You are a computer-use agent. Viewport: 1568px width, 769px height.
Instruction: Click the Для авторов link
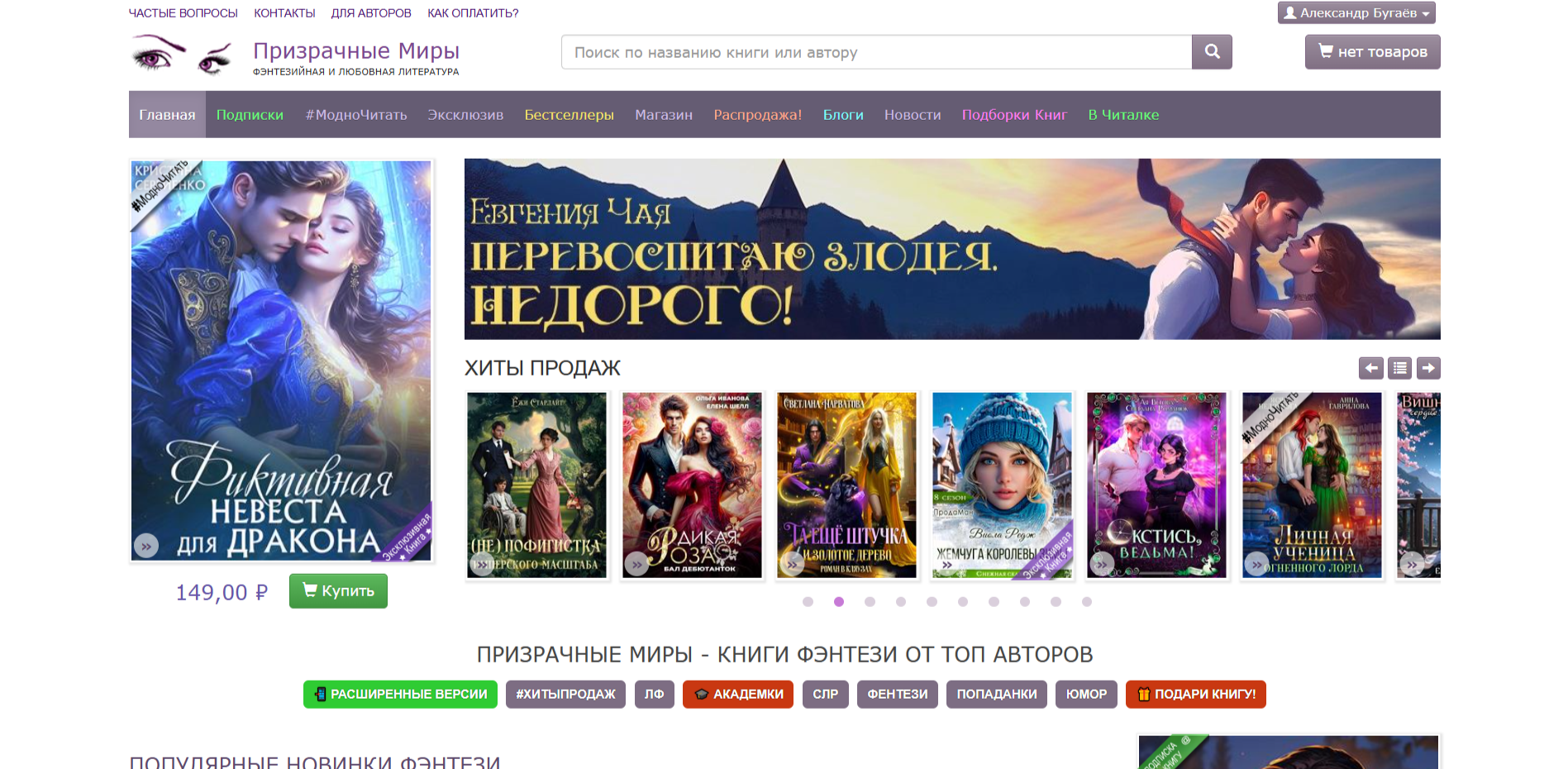[371, 13]
